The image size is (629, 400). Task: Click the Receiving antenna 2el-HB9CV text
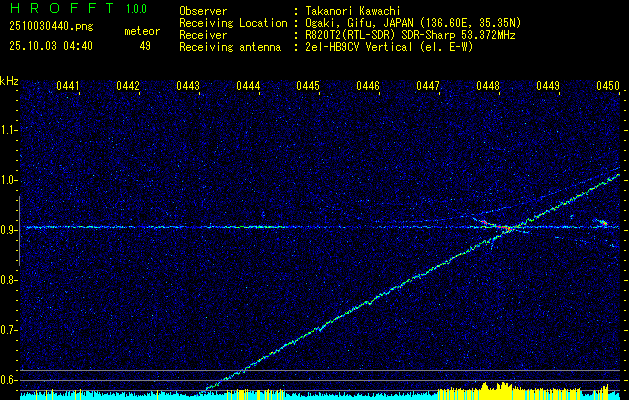coord(389,47)
